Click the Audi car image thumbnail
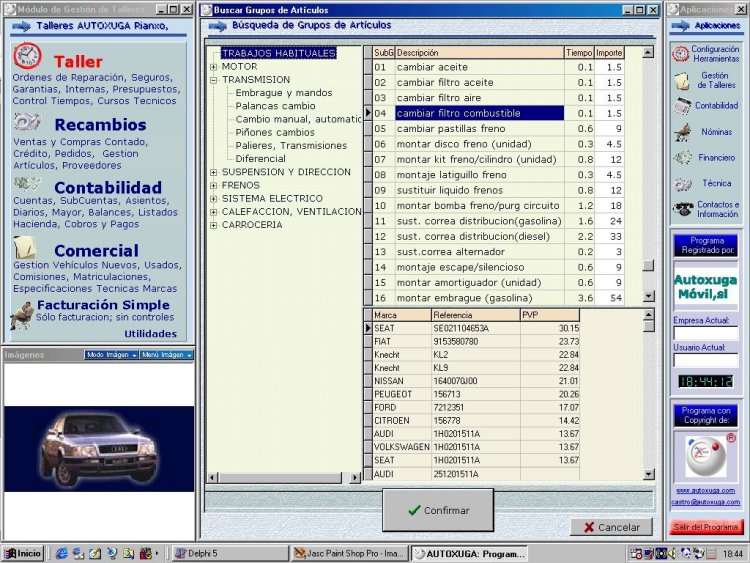The image size is (750, 563). pos(99,449)
